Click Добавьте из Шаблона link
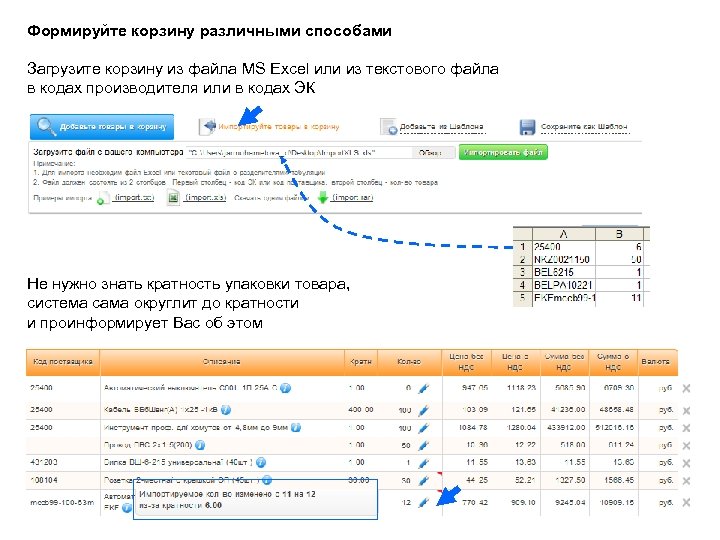This screenshot has height=540, width=720. (441, 126)
